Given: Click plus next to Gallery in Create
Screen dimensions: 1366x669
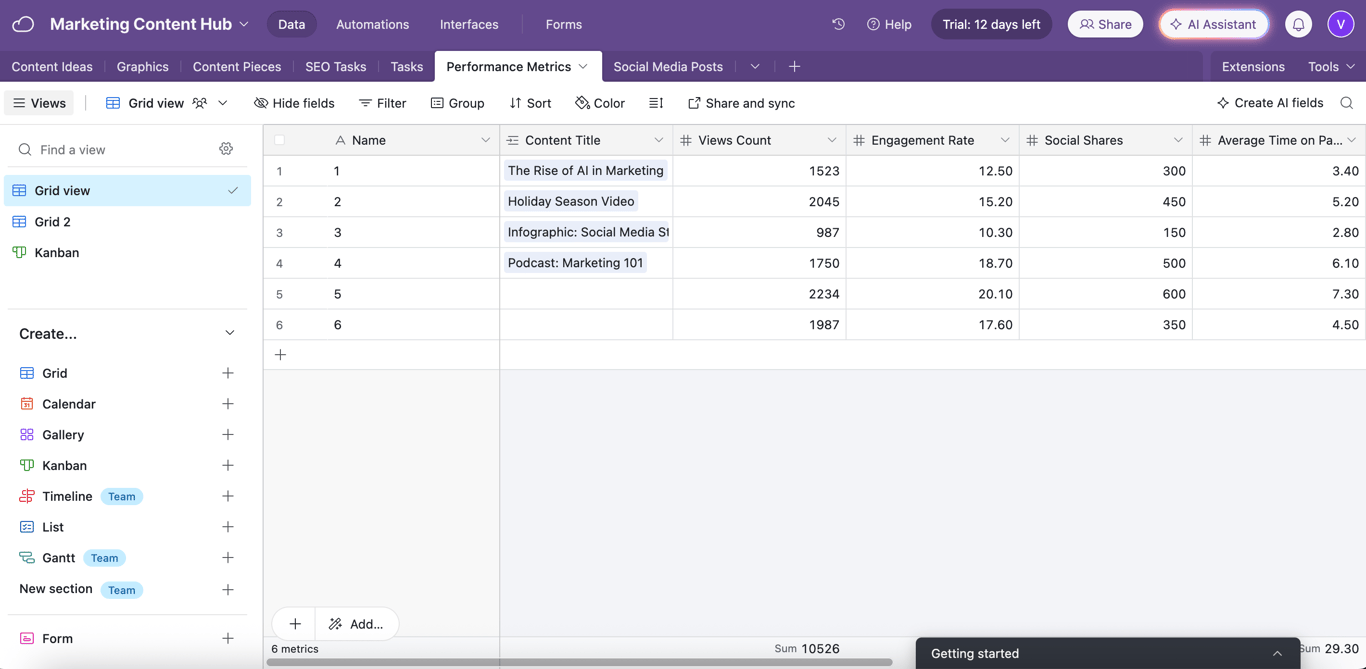Looking at the screenshot, I should 228,435.
